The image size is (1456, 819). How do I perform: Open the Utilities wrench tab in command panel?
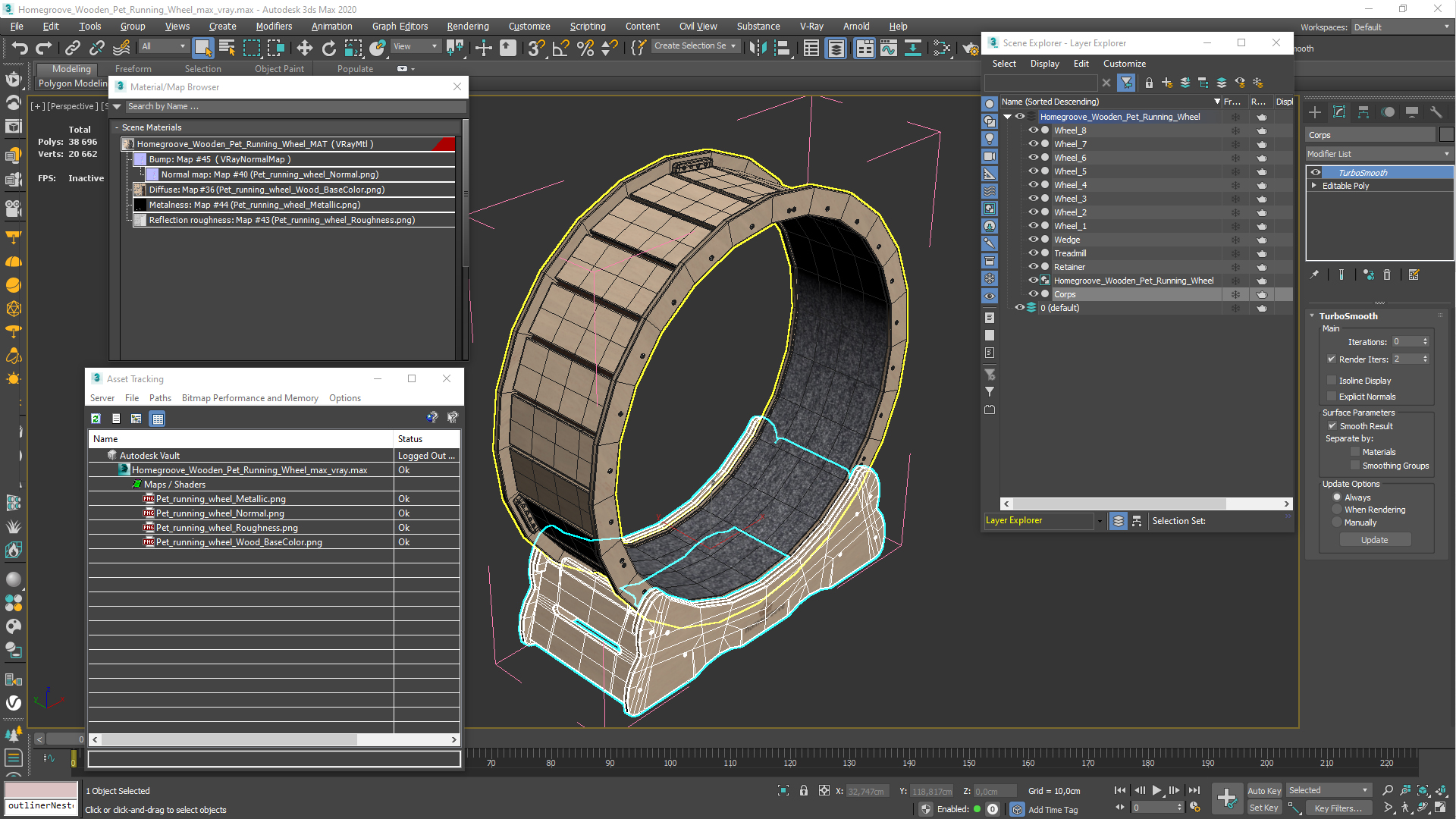pos(1436,112)
